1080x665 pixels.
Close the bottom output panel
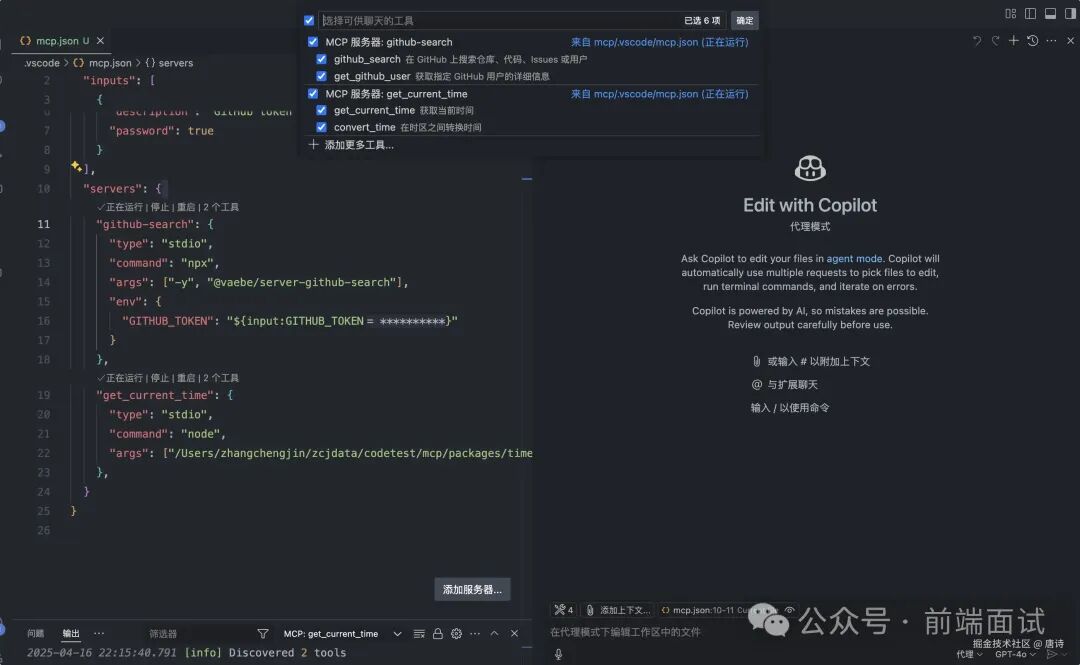point(514,633)
